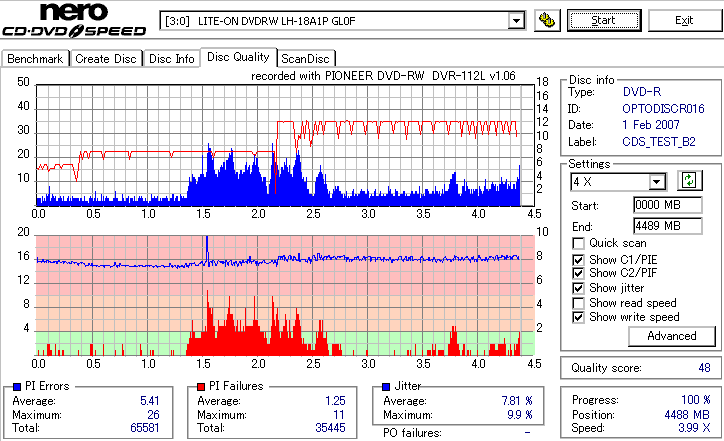Click the Quality score value 48
This screenshot has width=724, height=441.
[704, 368]
